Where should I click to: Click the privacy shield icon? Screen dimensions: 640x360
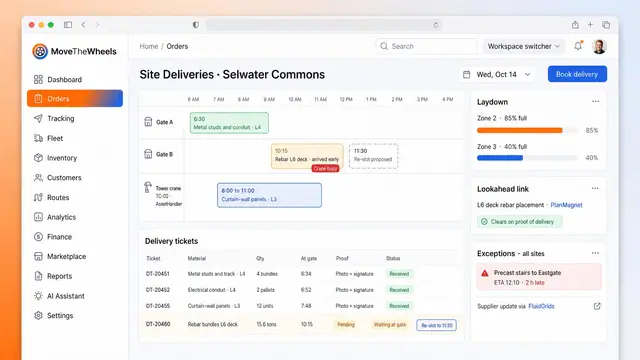click(196, 25)
